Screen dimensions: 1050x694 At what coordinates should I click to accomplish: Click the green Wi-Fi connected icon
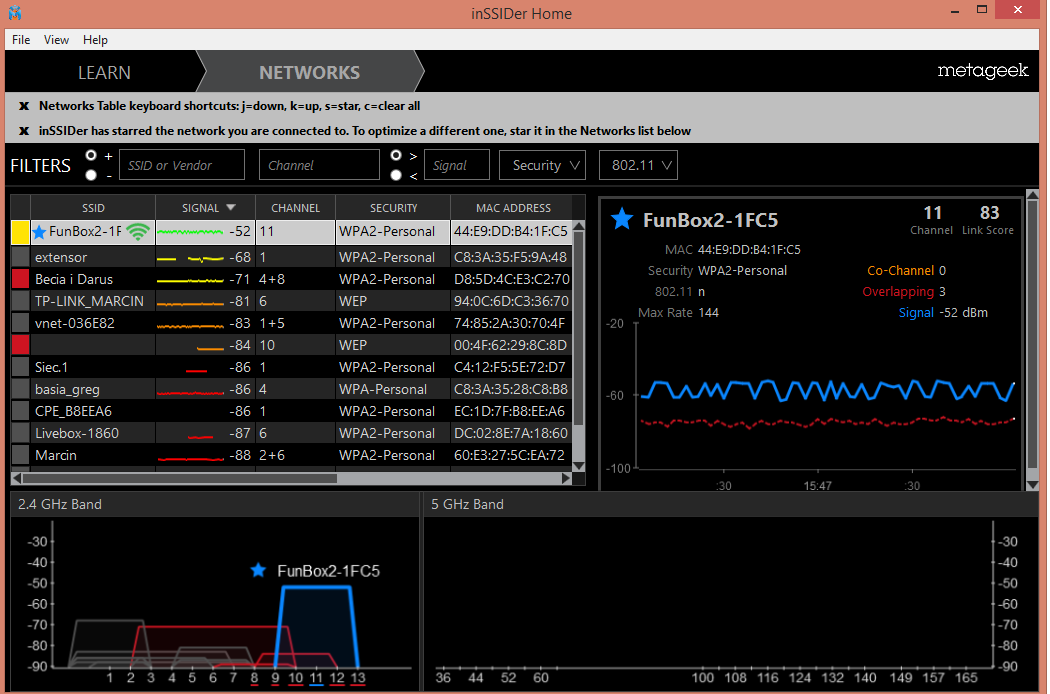click(x=138, y=232)
